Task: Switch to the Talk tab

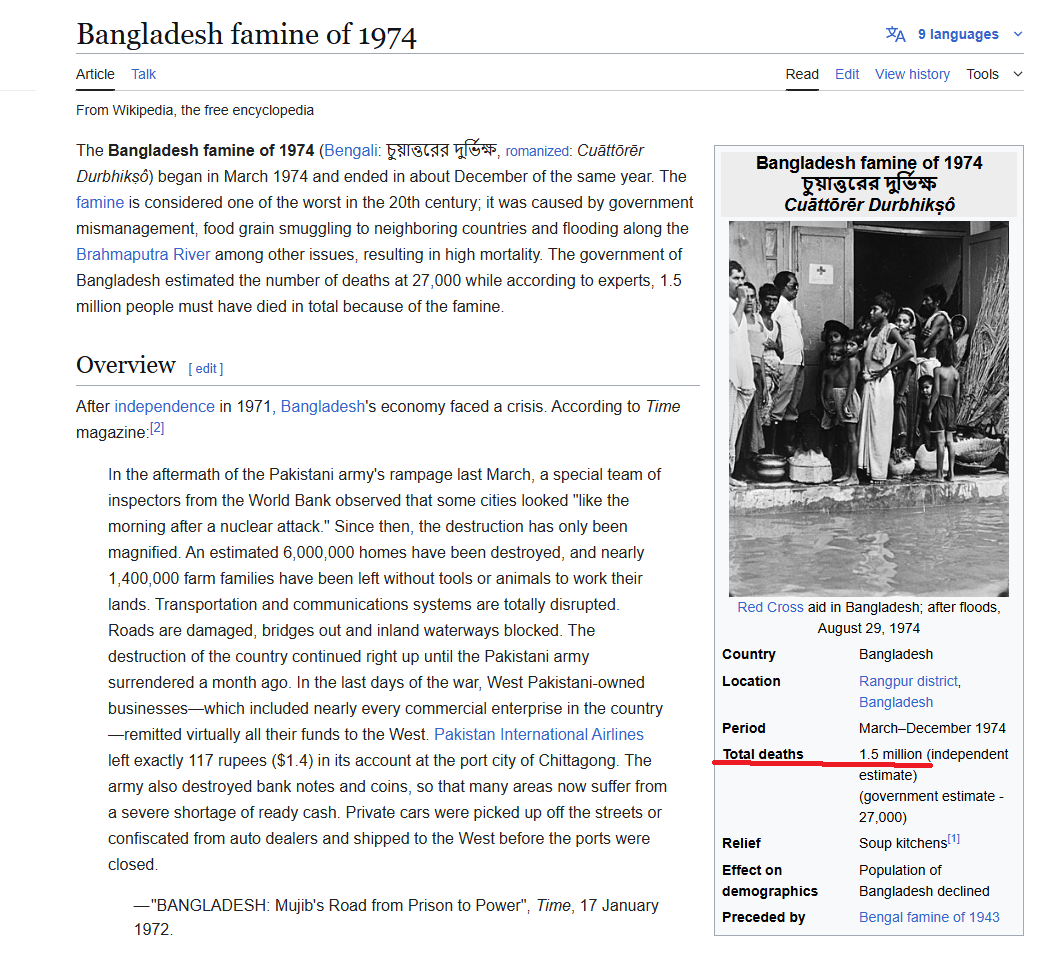Action: tap(143, 74)
